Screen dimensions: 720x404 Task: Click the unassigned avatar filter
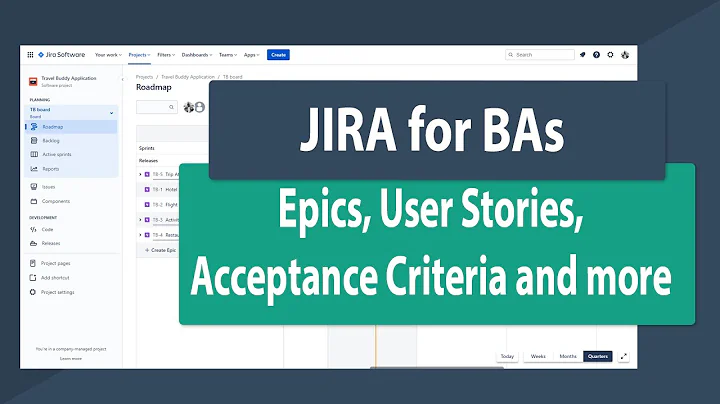tap(200, 107)
